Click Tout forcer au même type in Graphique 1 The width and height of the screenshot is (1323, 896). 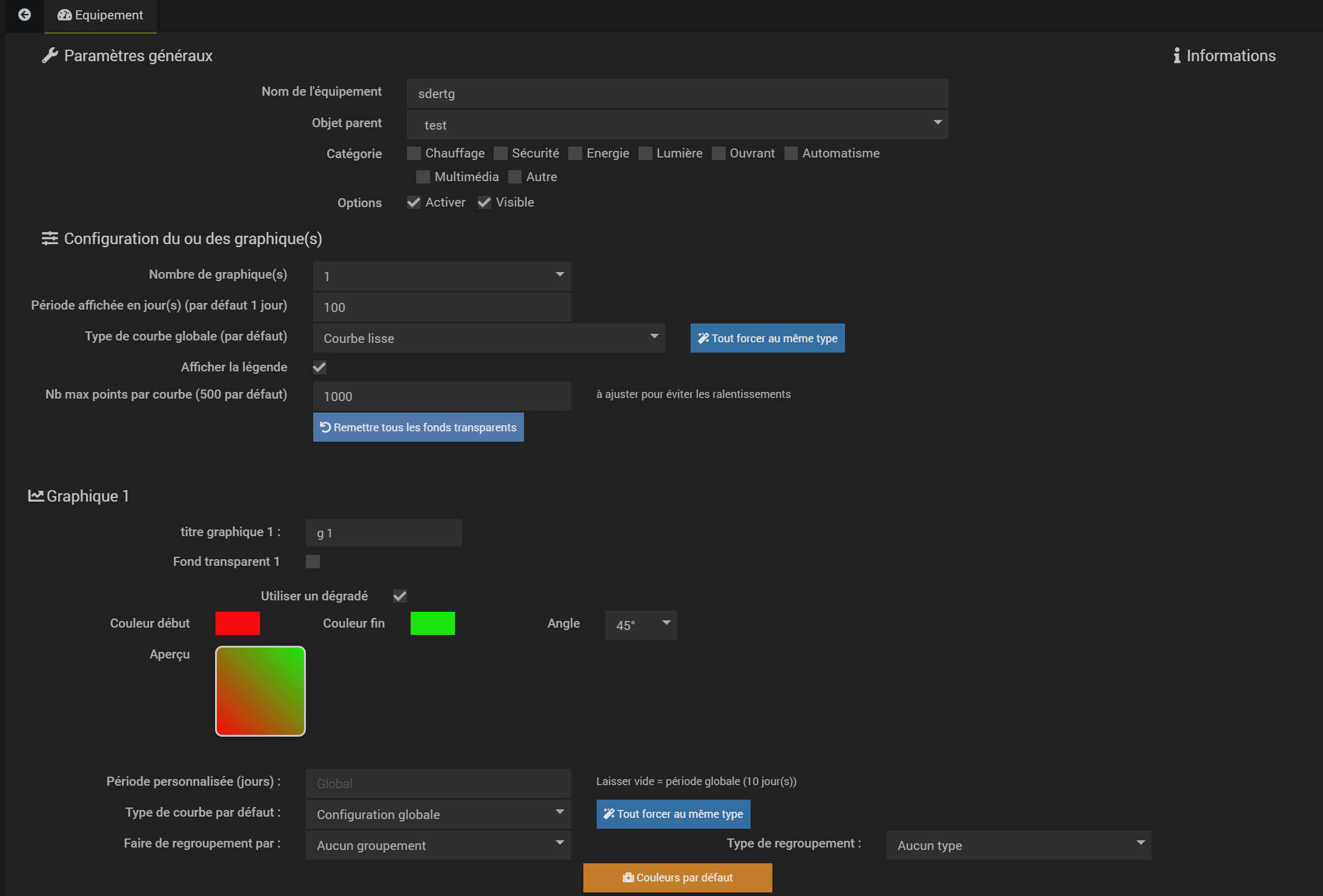[x=673, y=814]
